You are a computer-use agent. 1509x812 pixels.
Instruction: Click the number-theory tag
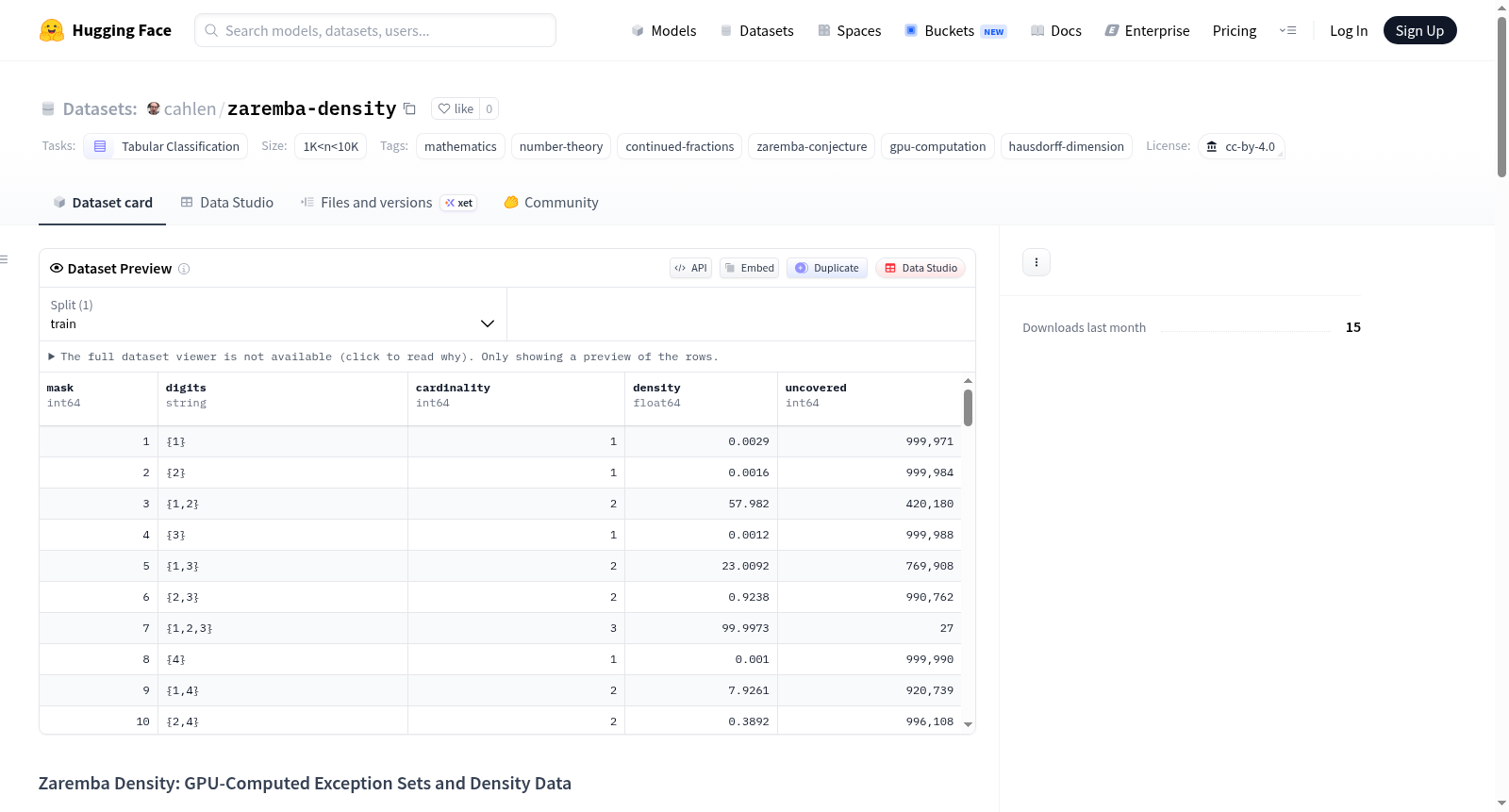[561, 146]
